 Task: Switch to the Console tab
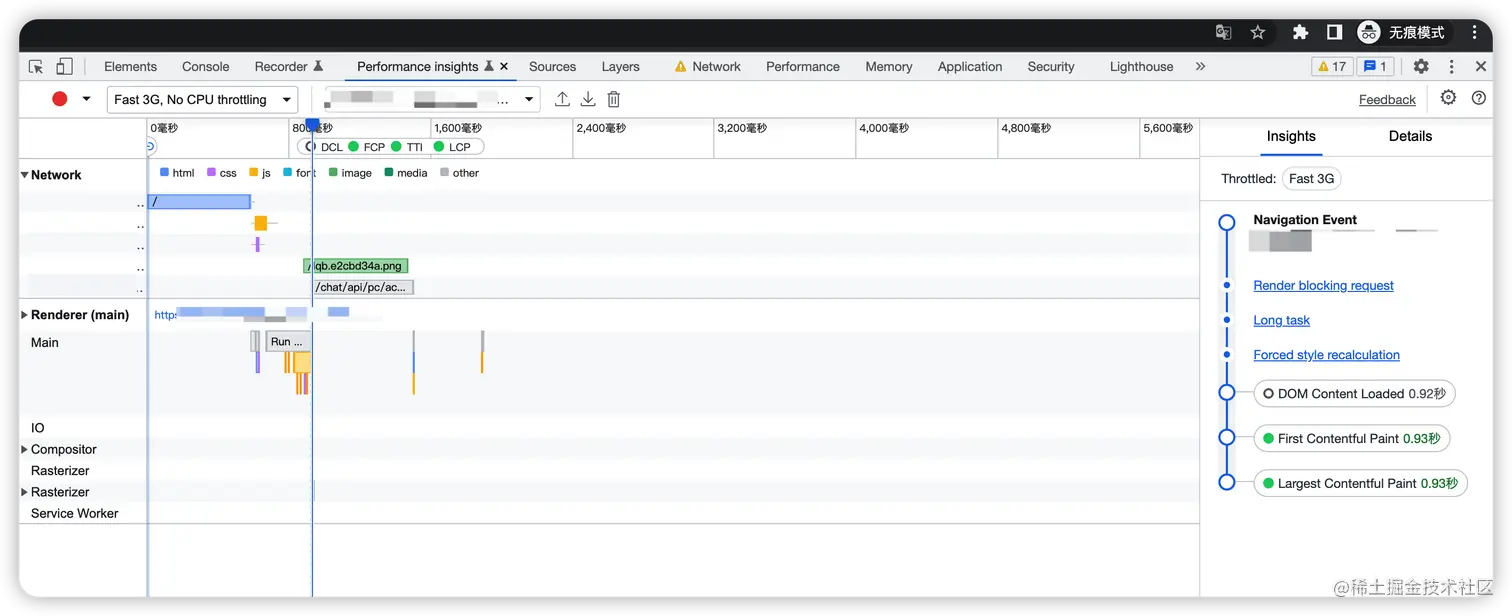206,67
